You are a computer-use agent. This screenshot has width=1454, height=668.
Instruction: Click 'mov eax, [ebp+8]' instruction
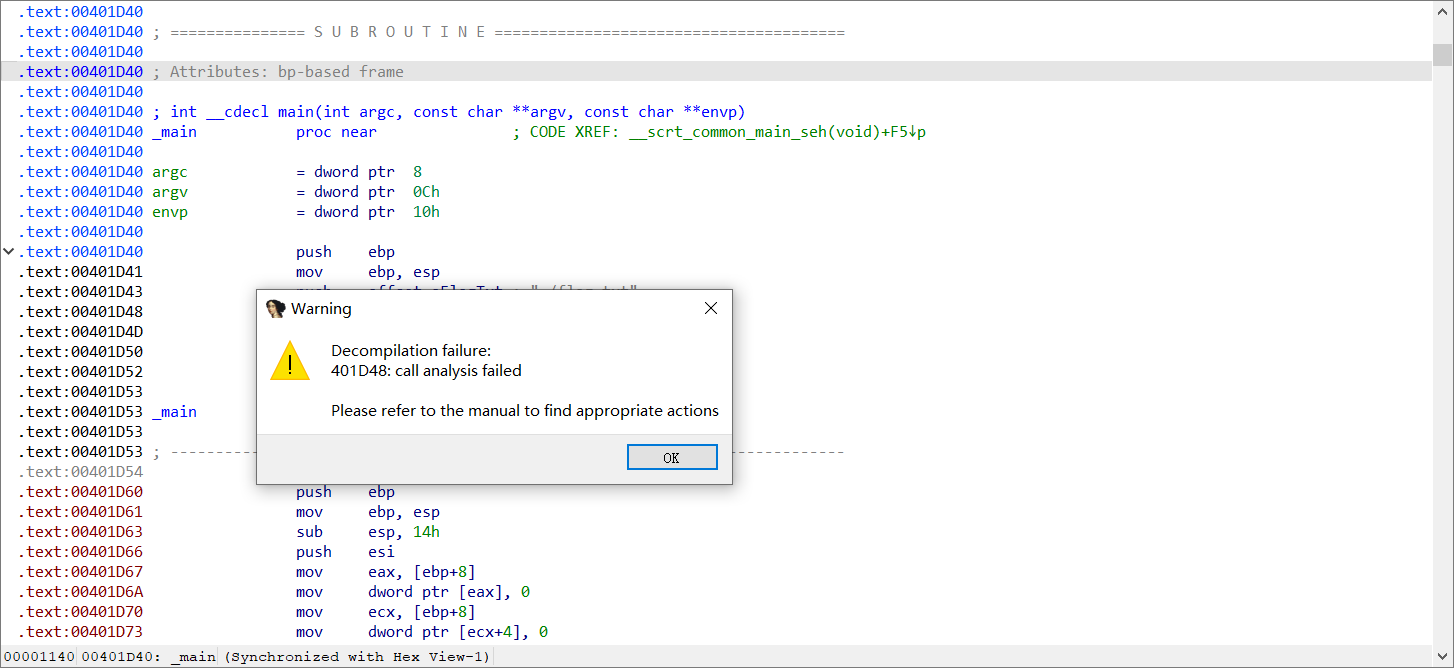385,572
